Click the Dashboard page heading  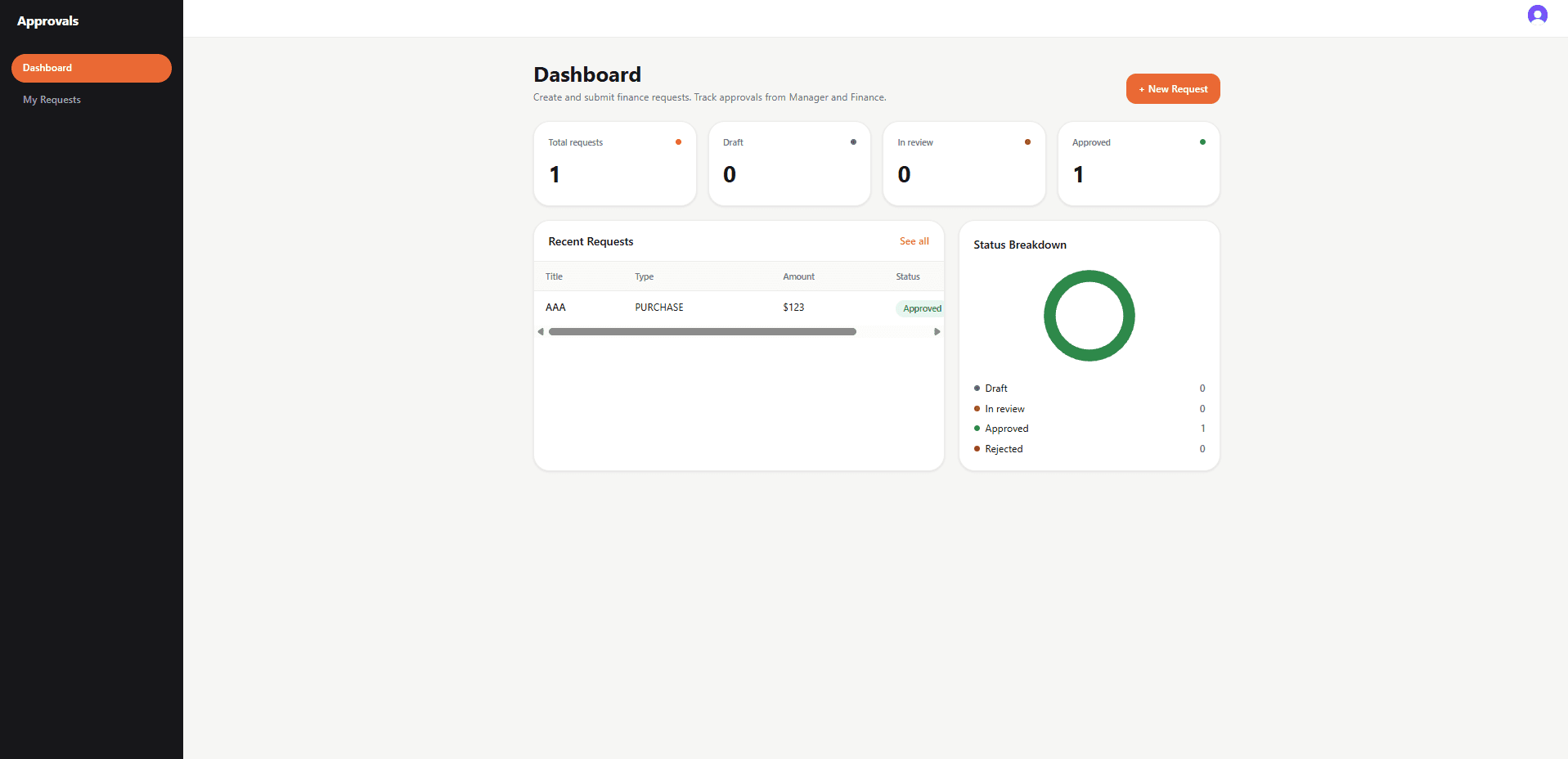(587, 74)
